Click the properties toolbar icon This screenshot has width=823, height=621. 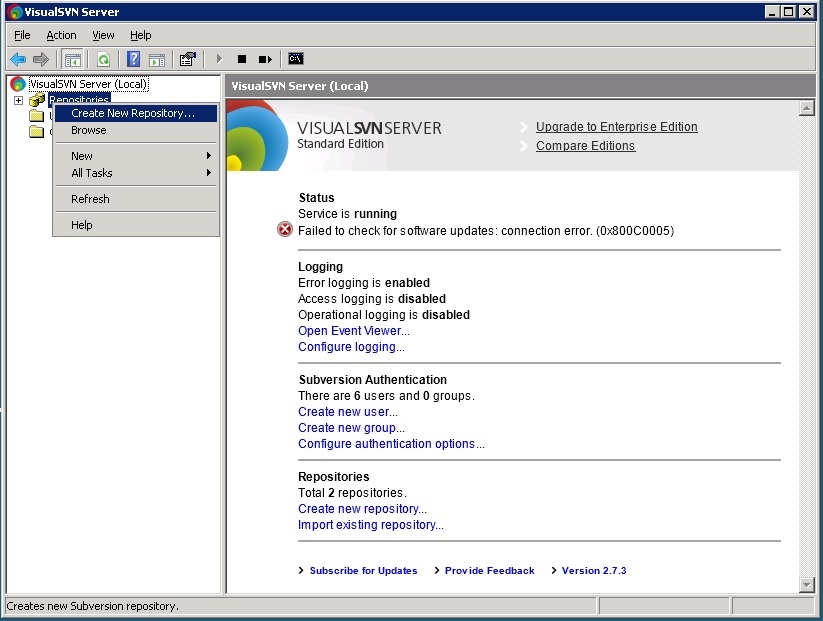[x=187, y=58]
